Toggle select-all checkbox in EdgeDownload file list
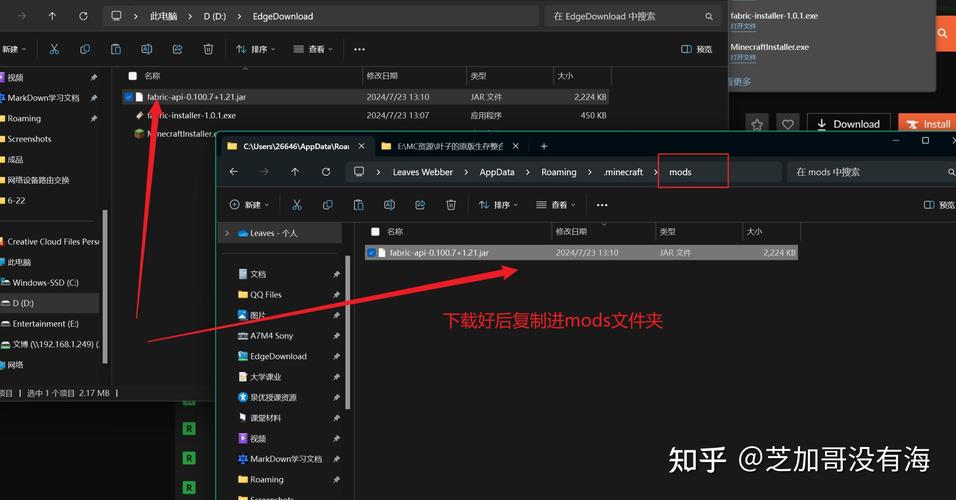956x500 pixels. coord(132,76)
